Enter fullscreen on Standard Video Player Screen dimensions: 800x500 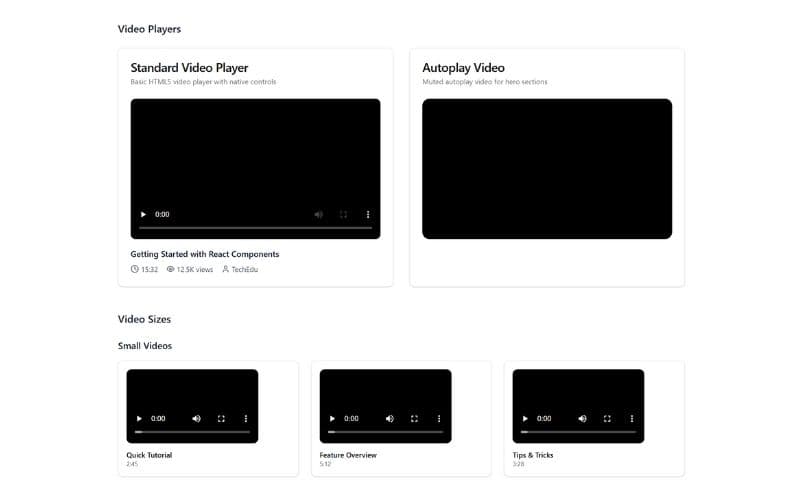tap(343, 214)
